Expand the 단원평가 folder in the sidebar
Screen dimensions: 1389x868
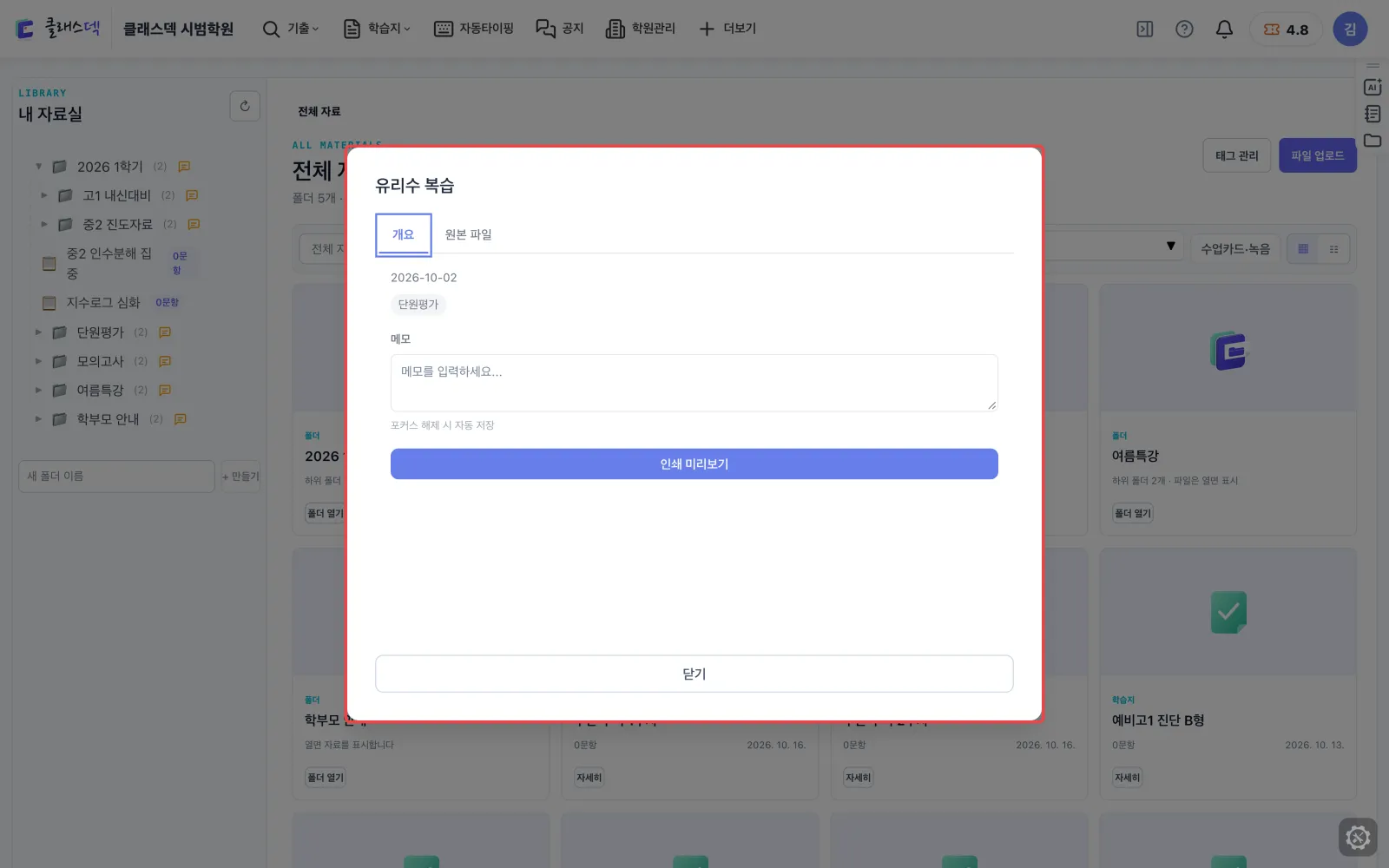(x=38, y=332)
